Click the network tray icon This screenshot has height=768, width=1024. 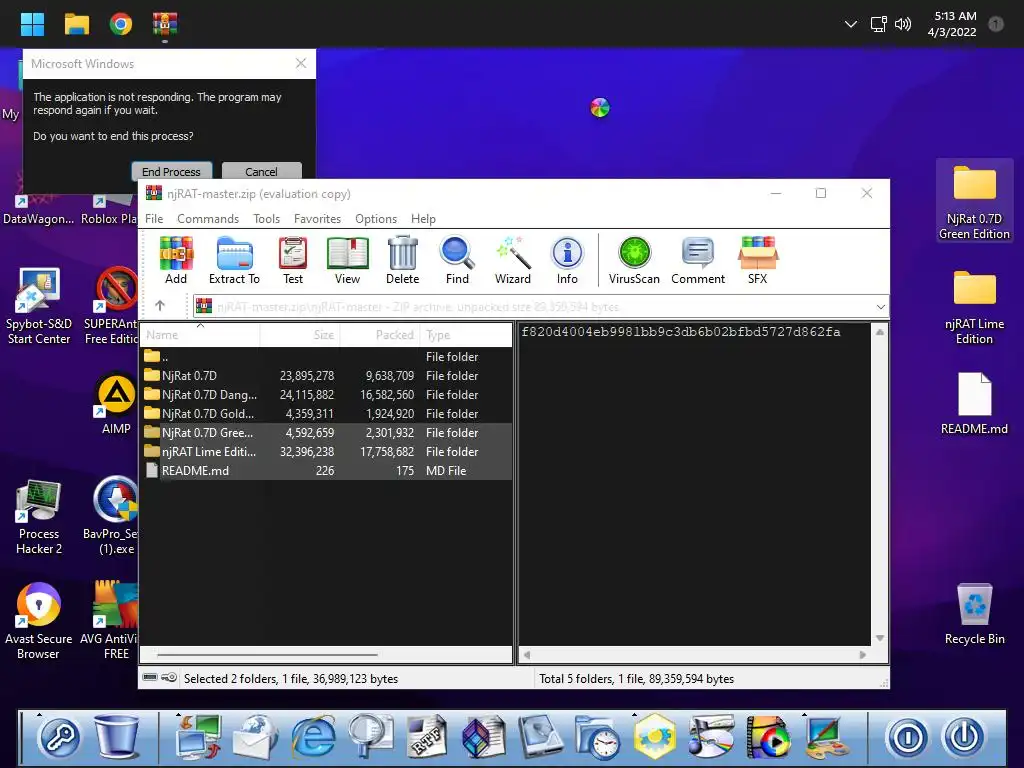tap(878, 24)
